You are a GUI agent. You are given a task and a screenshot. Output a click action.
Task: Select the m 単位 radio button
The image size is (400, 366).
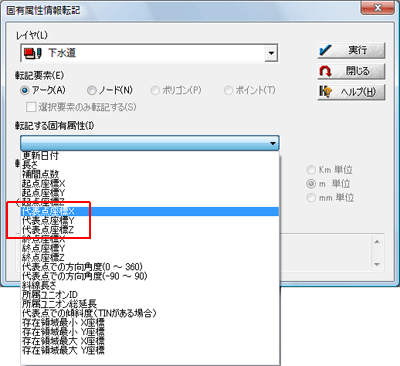[311, 184]
